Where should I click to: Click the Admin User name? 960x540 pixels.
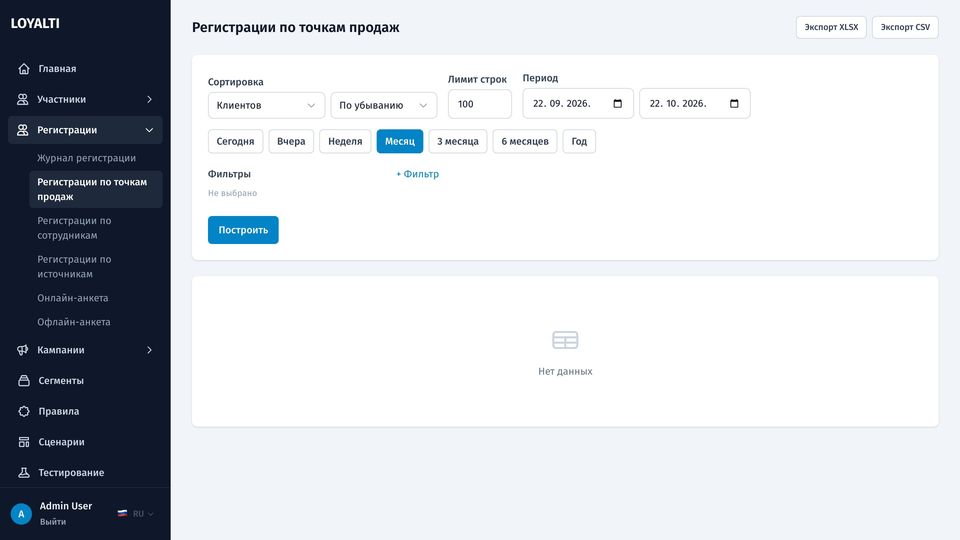pyautogui.click(x=66, y=506)
